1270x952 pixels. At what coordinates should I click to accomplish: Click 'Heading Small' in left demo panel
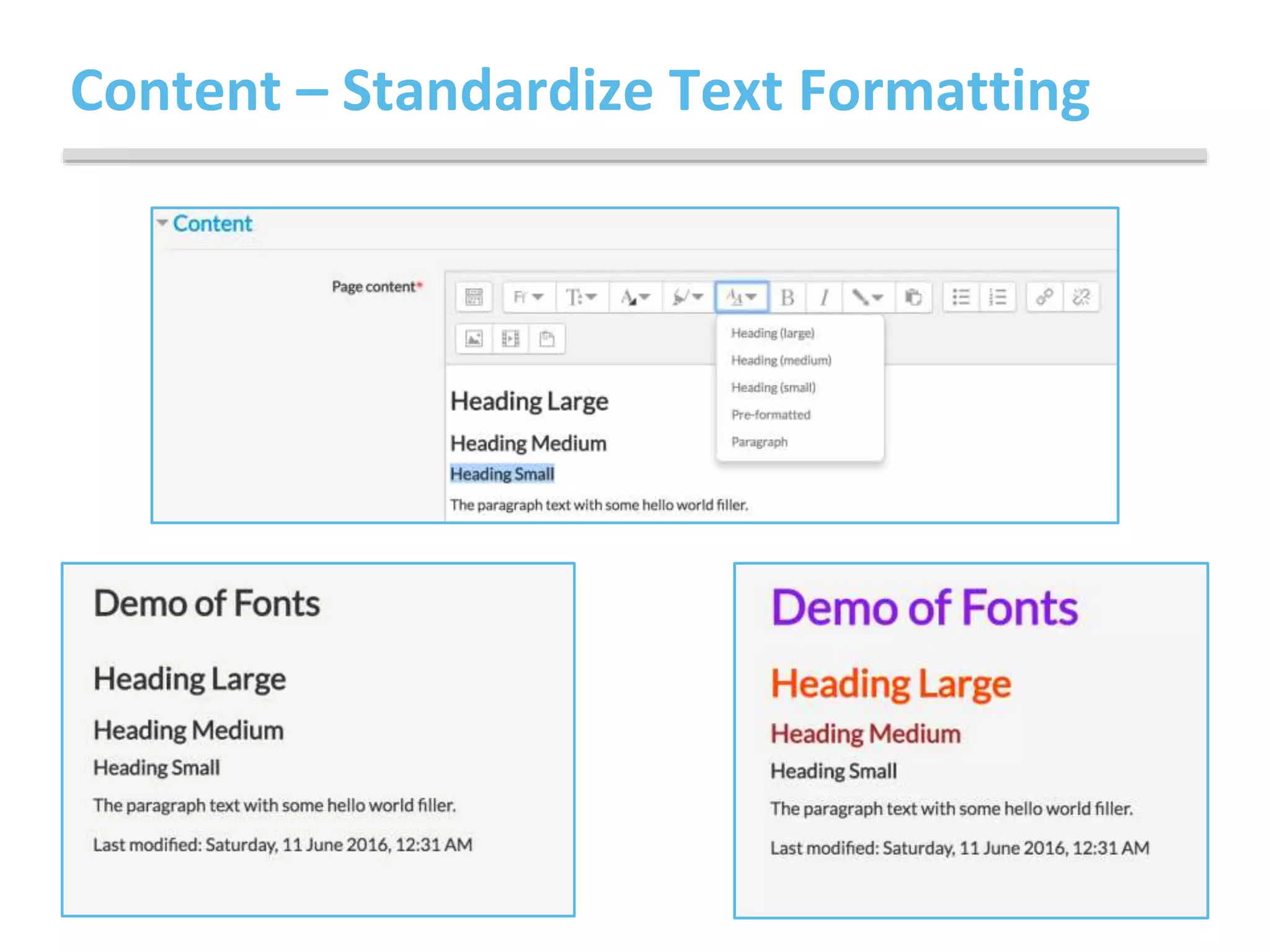point(157,768)
